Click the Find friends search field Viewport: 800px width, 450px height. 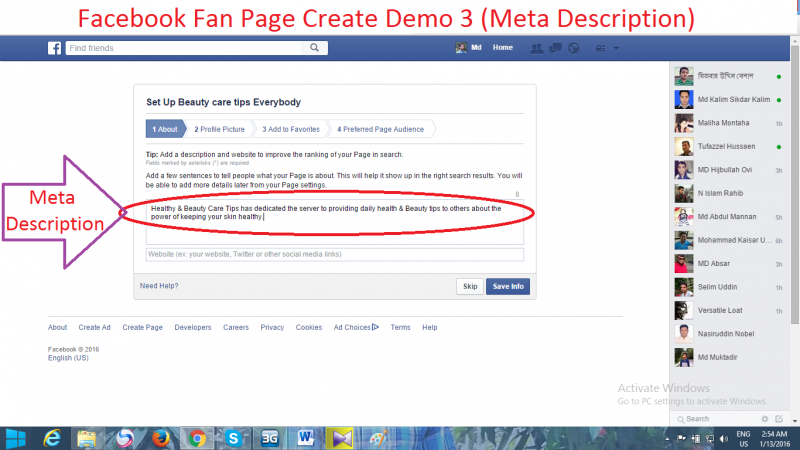pyautogui.click(x=186, y=48)
